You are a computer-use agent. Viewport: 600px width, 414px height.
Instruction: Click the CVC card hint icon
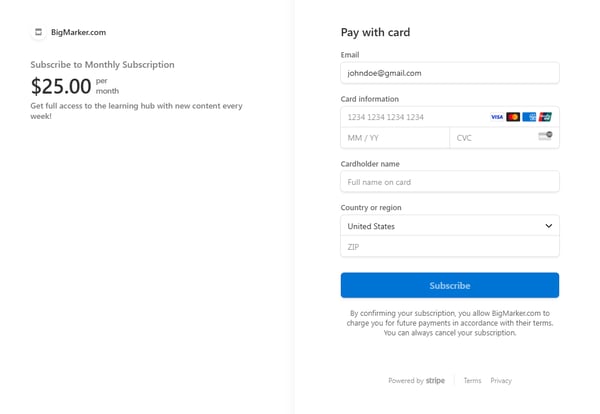tap(545, 136)
